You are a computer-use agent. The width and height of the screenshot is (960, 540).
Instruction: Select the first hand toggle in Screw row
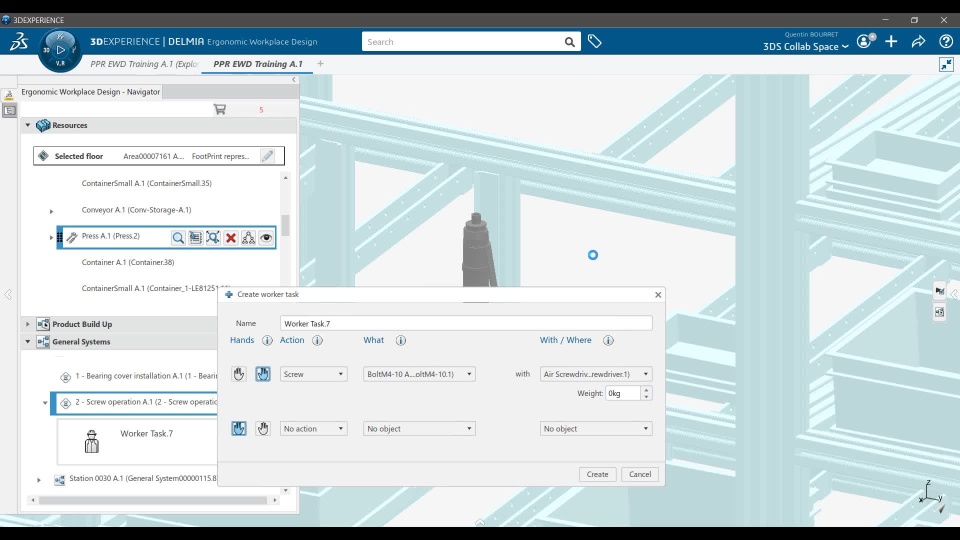pyautogui.click(x=239, y=374)
